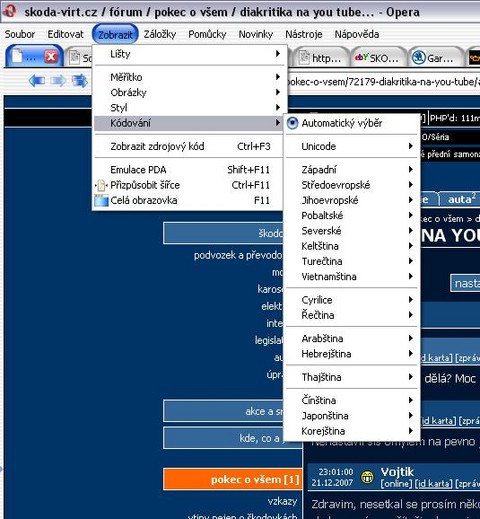Click the Gar... tab icon
Screen dimensions: 480x519
click(418, 58)
